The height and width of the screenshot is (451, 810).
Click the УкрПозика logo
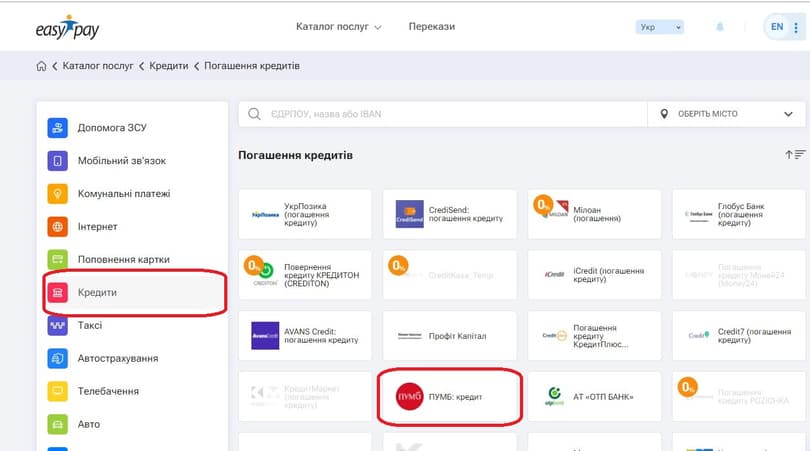pyautogui.click(x=265, y=214)
